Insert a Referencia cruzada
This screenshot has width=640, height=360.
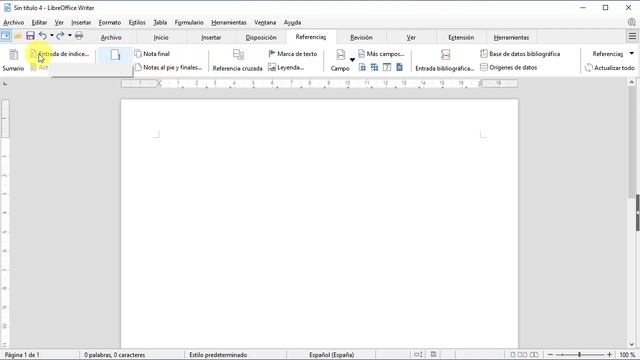click(238, 60)
